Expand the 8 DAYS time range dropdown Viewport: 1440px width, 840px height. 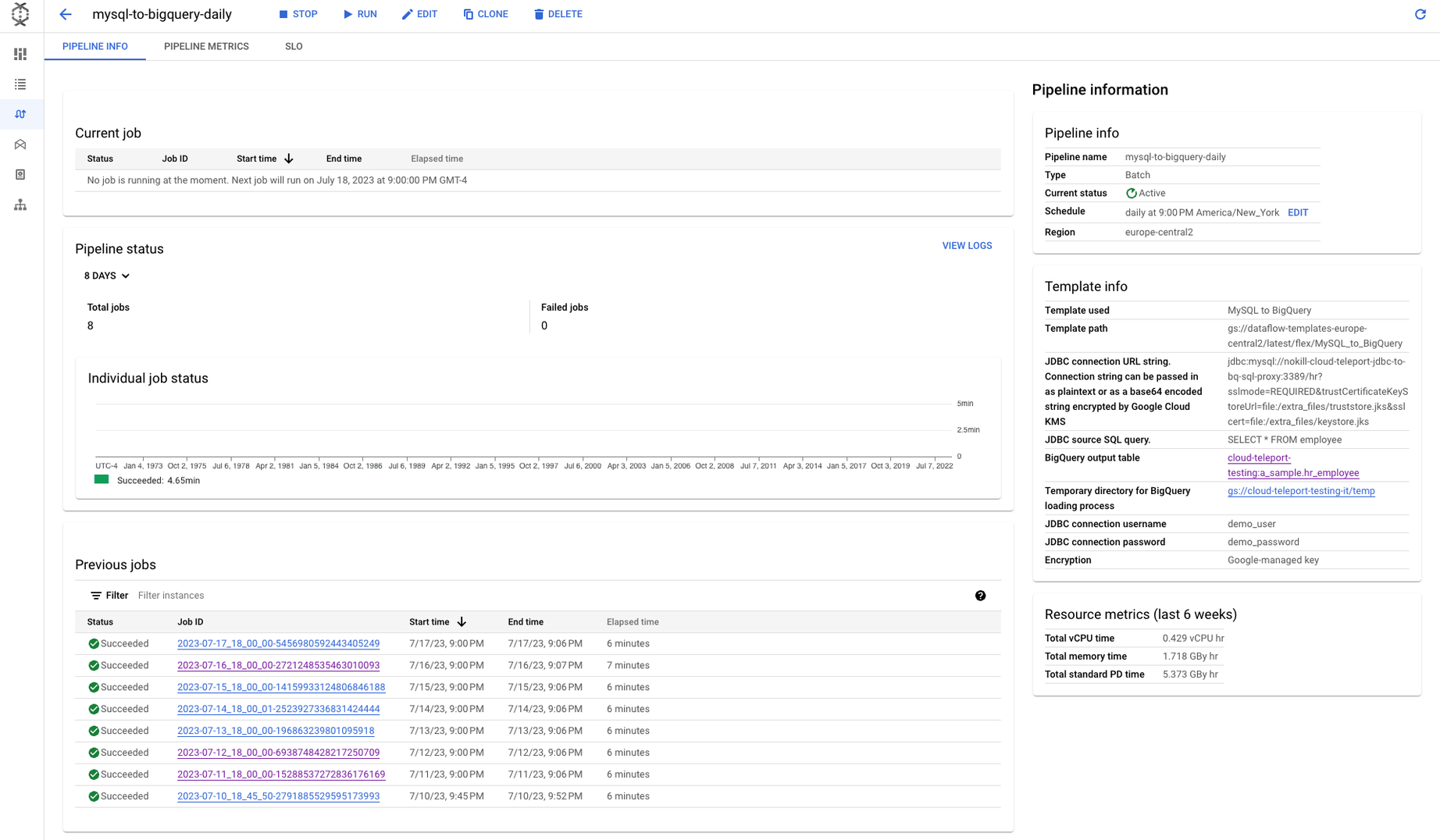click(107, 276)
